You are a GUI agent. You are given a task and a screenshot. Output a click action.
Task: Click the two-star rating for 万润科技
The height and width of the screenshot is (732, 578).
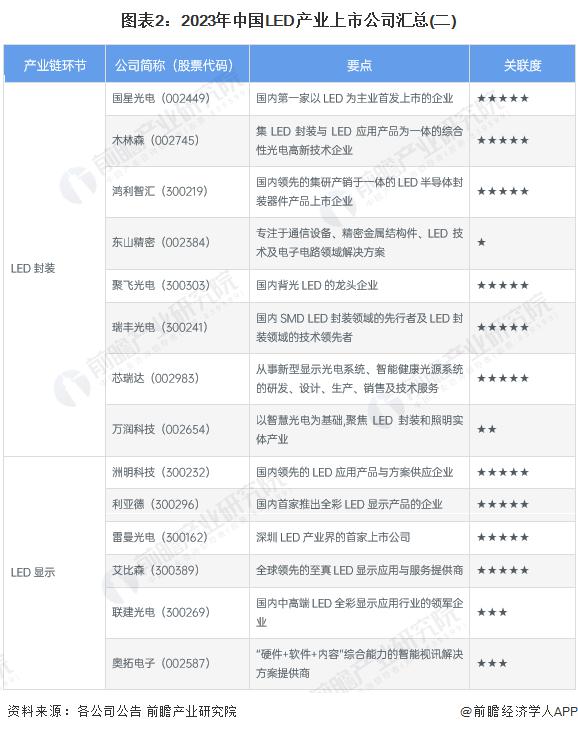click(486, 429)
